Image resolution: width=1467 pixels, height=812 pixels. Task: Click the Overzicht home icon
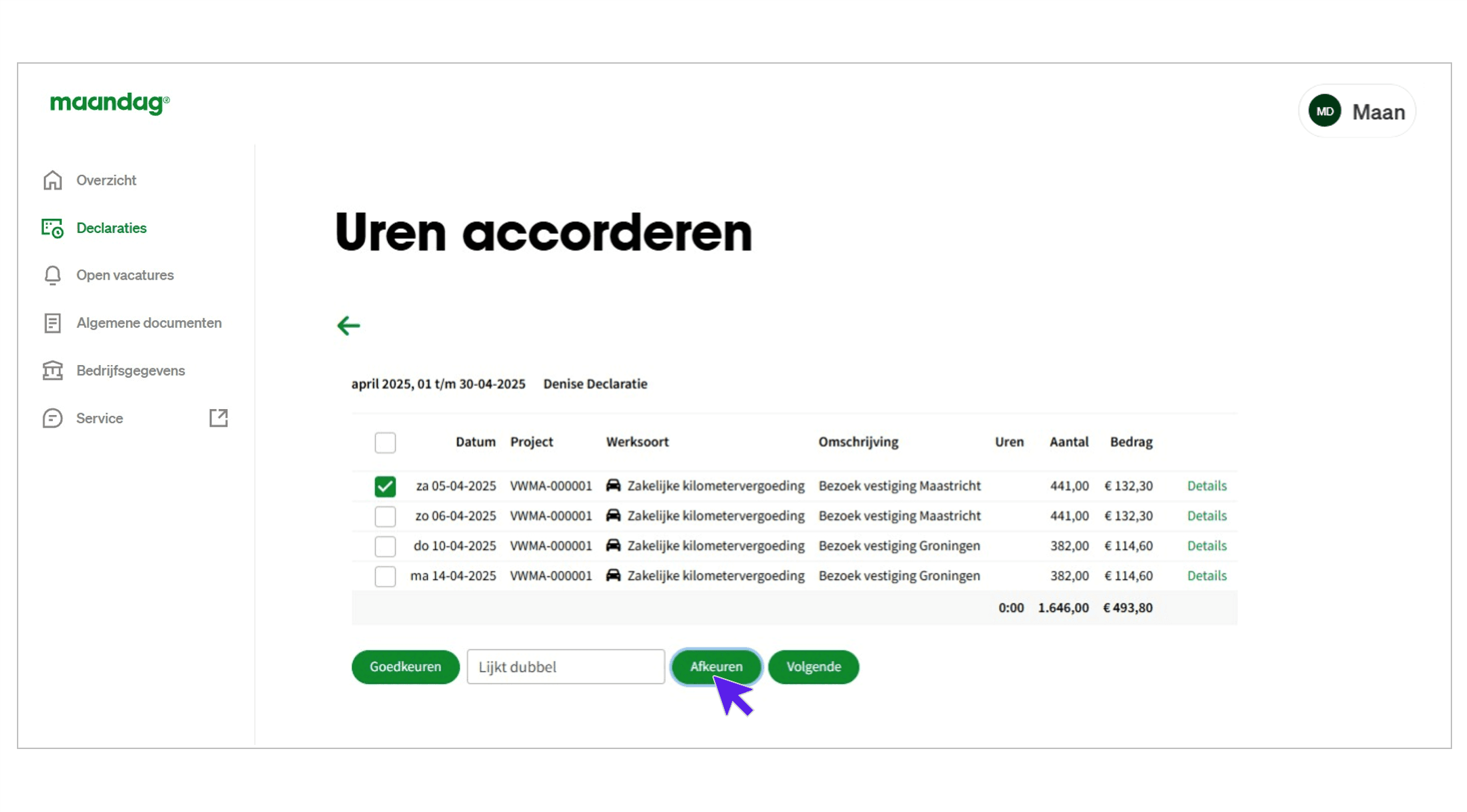[53, 179]
